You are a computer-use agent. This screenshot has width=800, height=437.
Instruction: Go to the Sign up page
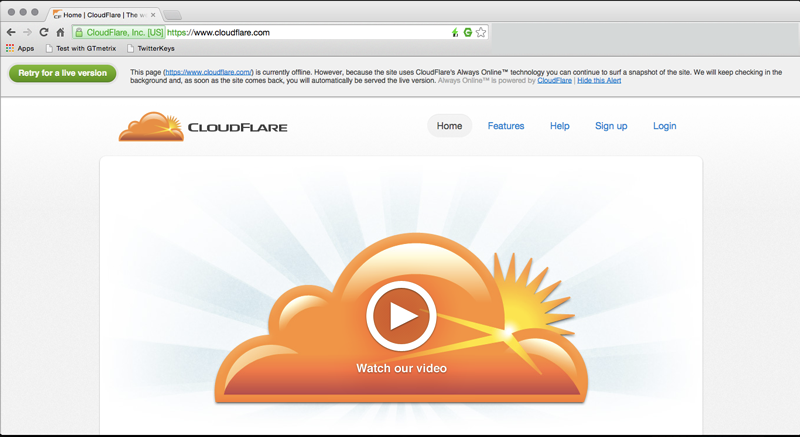(611, 126)
